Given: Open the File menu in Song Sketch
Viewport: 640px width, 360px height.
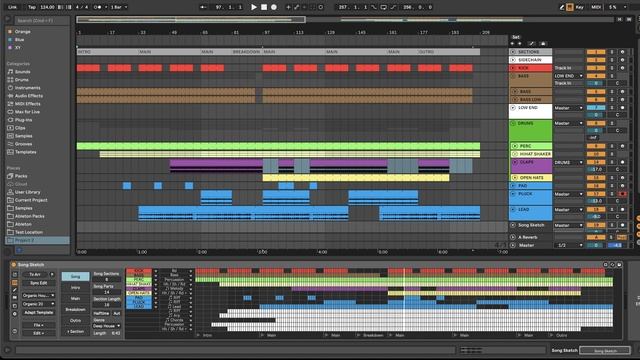Looking at the screenshot, I should pyautogui.click(x=38, y=325).
